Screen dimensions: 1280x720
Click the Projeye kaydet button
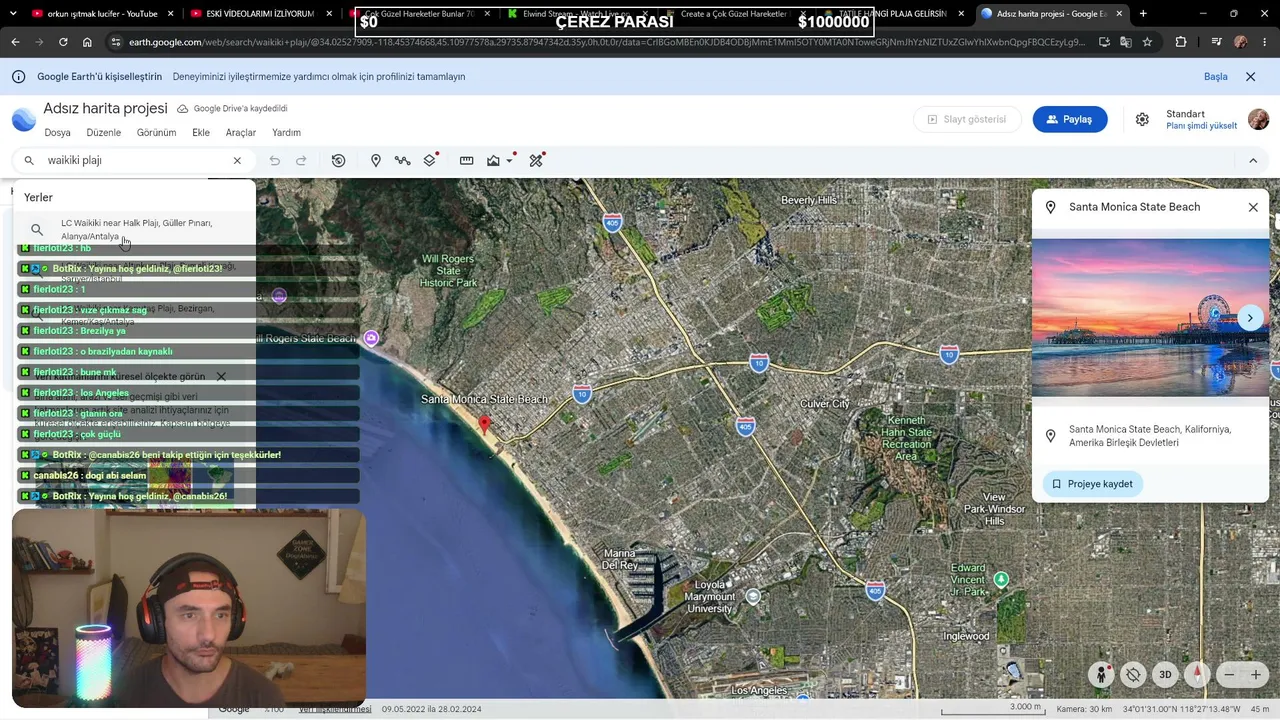(1092, 484)
